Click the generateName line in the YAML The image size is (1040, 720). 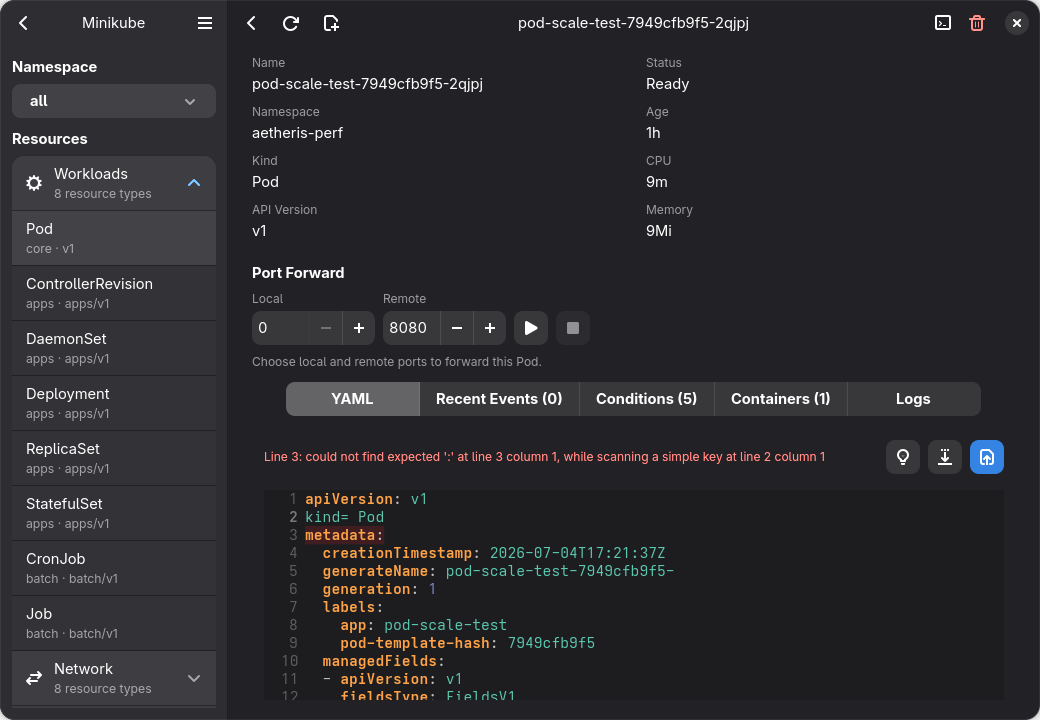[498, 571]
